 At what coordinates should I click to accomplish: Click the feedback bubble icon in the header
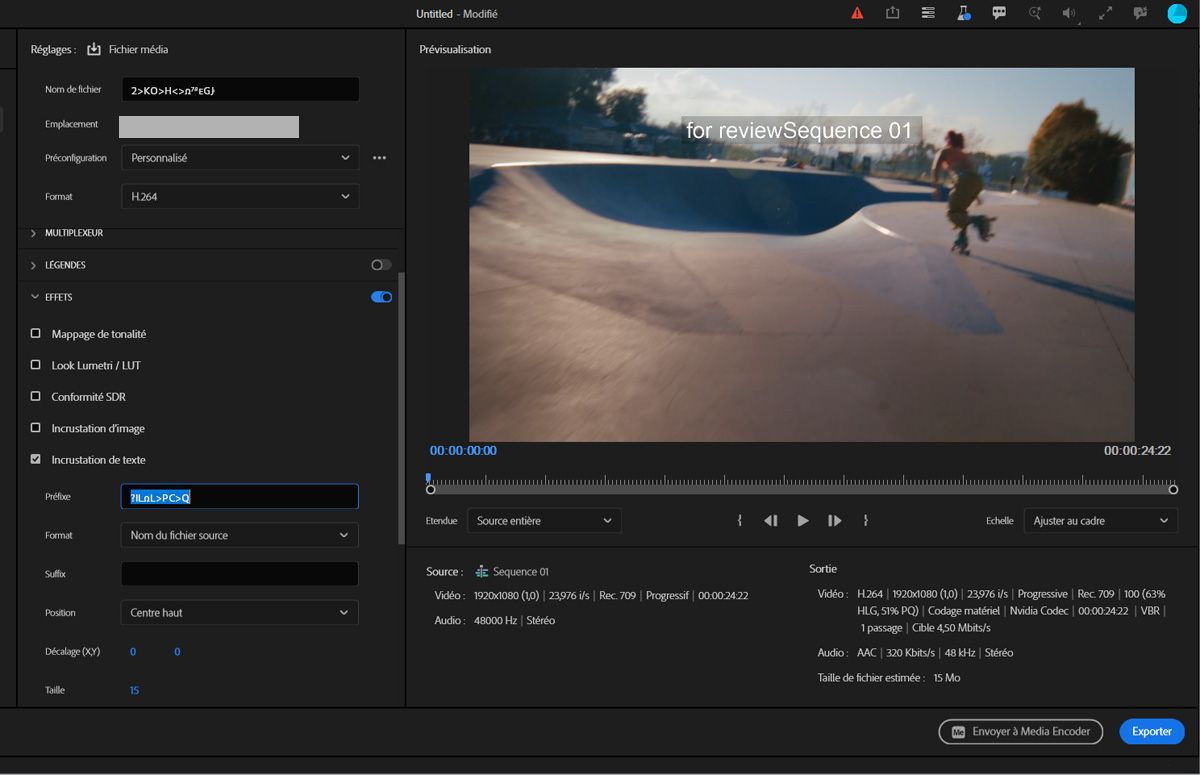pos(1140,13)
